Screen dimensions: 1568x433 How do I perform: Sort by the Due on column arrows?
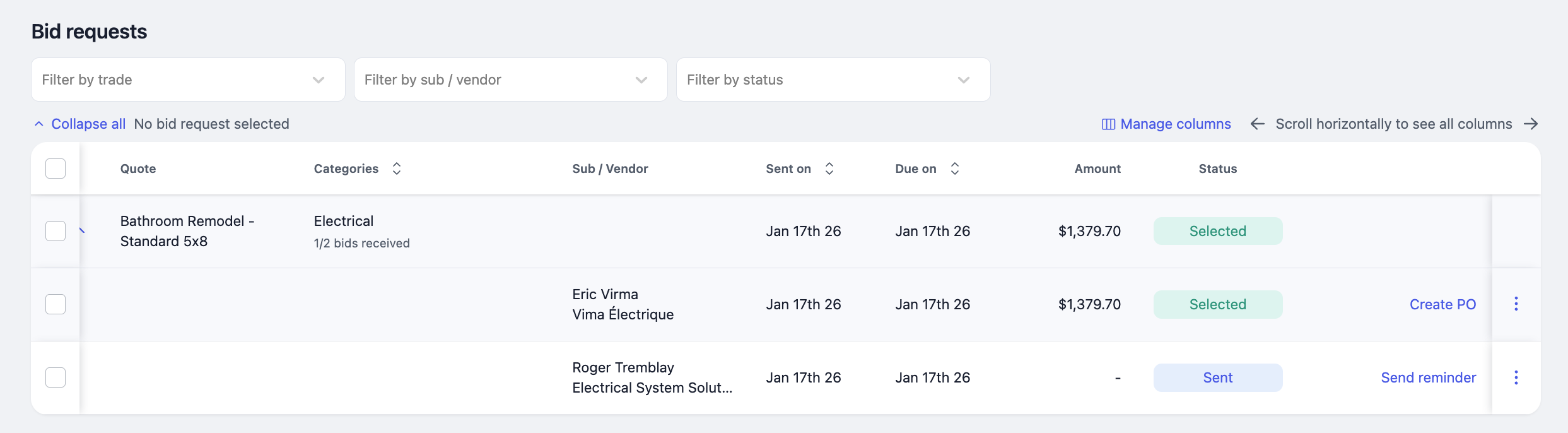click(955, 169)
